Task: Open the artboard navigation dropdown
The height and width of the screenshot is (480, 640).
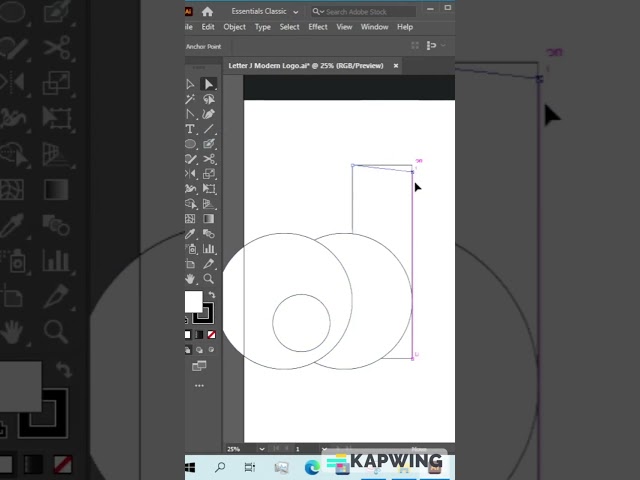Action: pyautogui.click(x=324, y=449)
